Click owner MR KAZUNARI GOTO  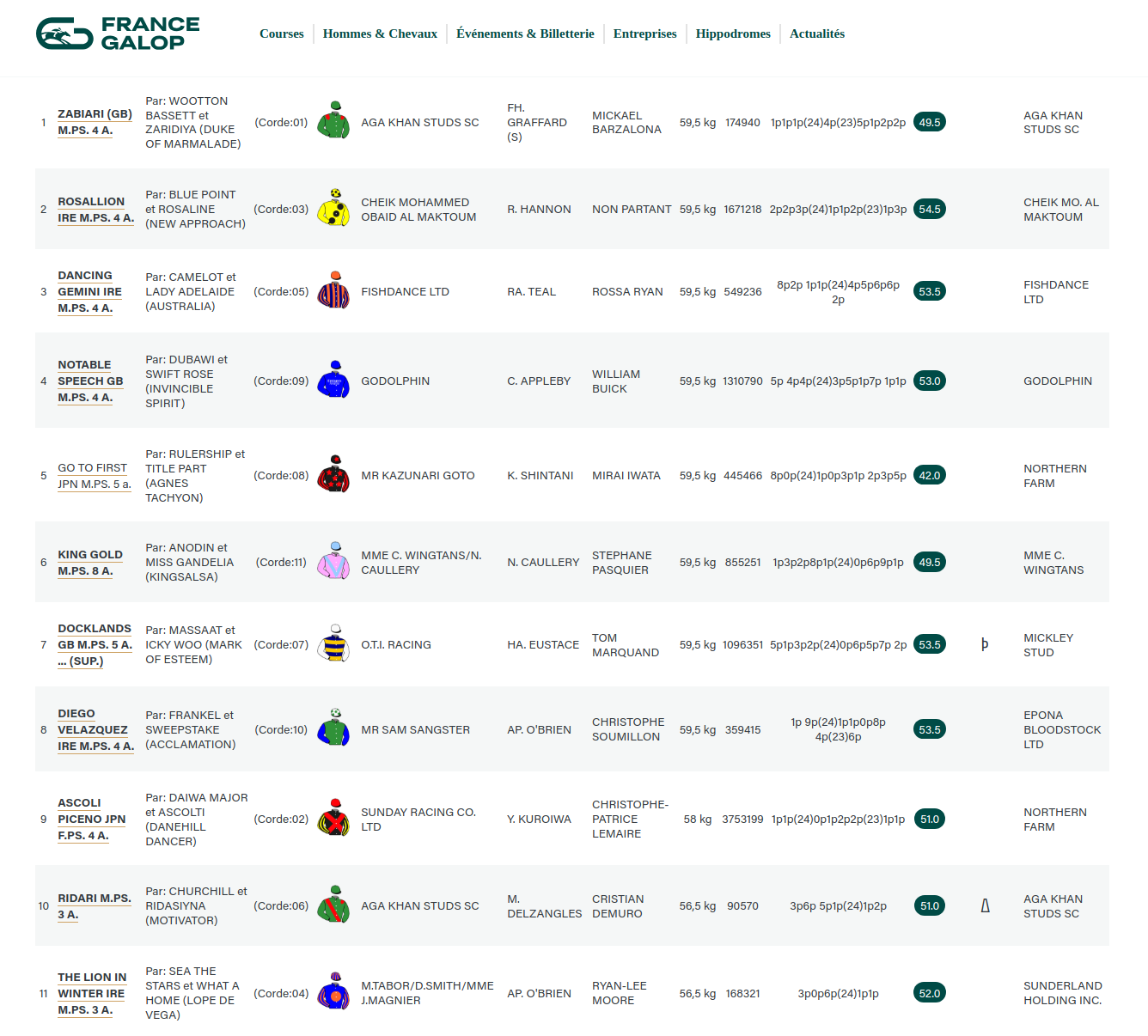tap(418, 475)
